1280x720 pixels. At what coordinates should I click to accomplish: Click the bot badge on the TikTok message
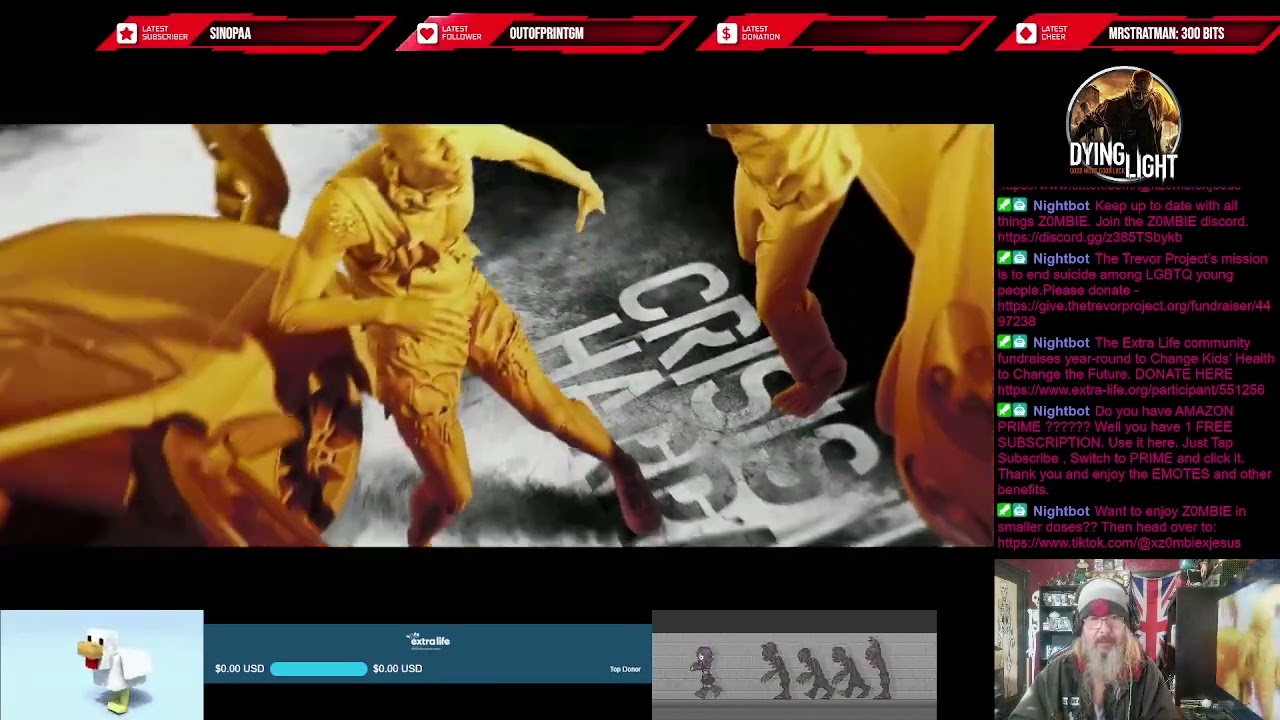1020,511
